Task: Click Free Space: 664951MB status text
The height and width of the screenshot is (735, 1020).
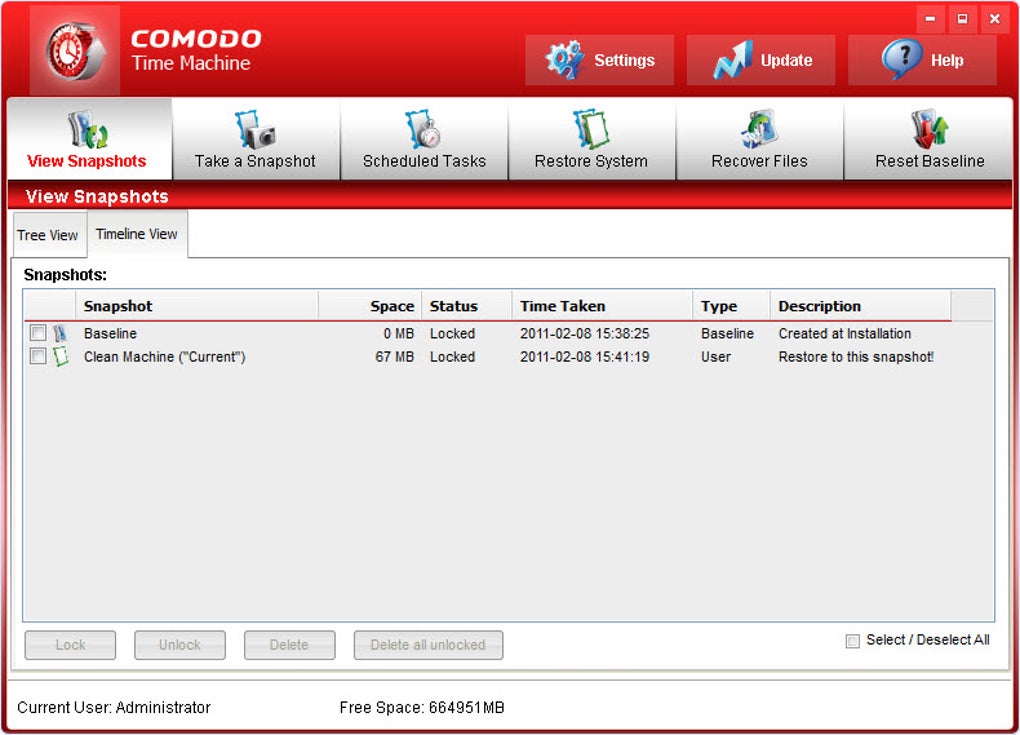Action: pos(422,707)
